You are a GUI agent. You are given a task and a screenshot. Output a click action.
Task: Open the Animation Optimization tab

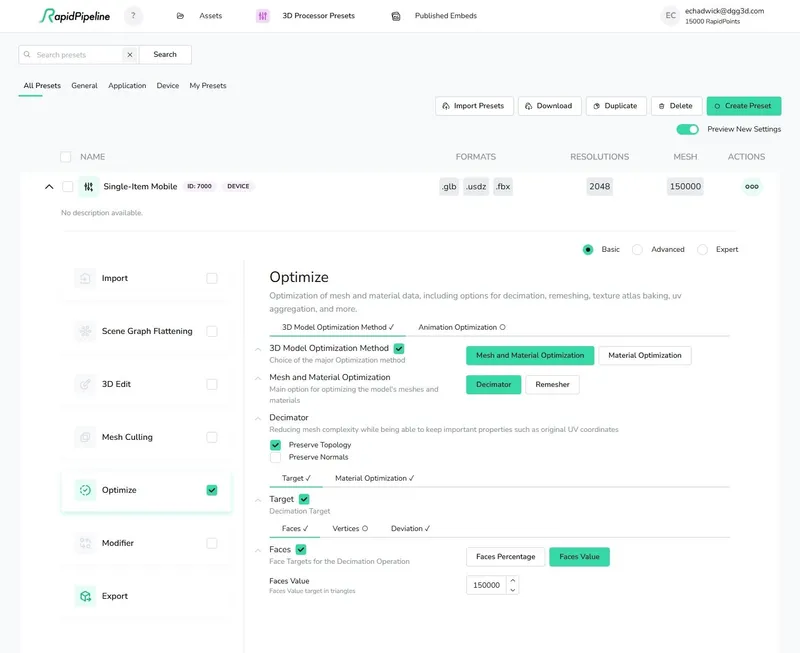(461, 327)
